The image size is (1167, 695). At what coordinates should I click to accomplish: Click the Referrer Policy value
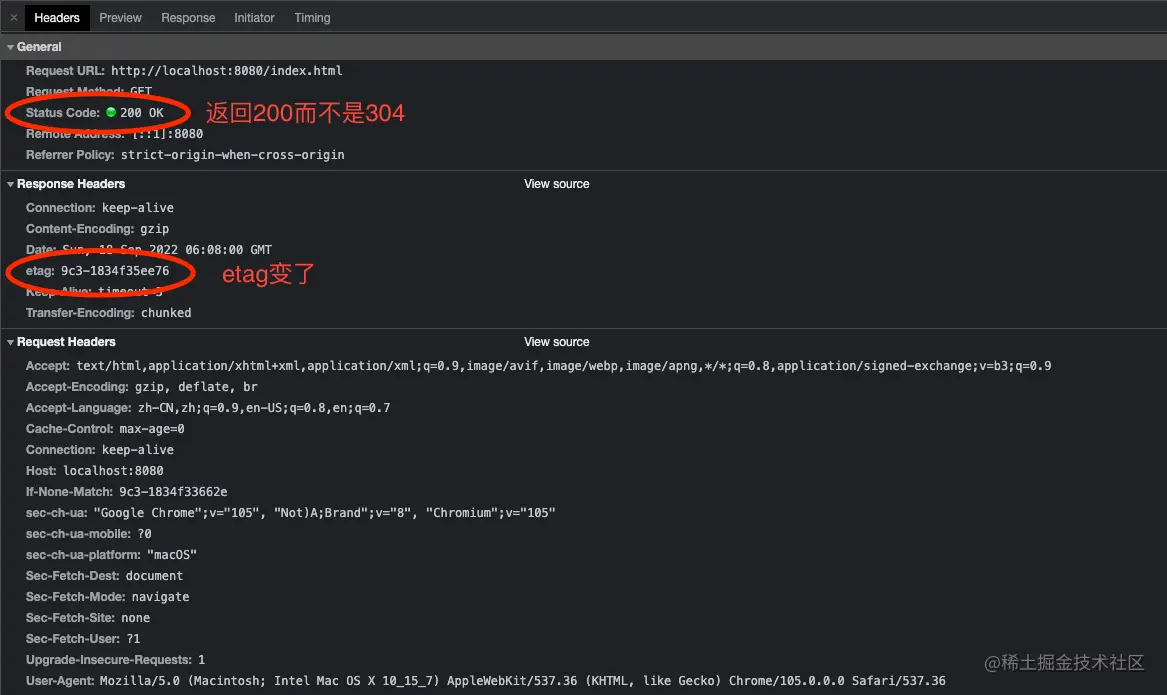tap(232, 155)
